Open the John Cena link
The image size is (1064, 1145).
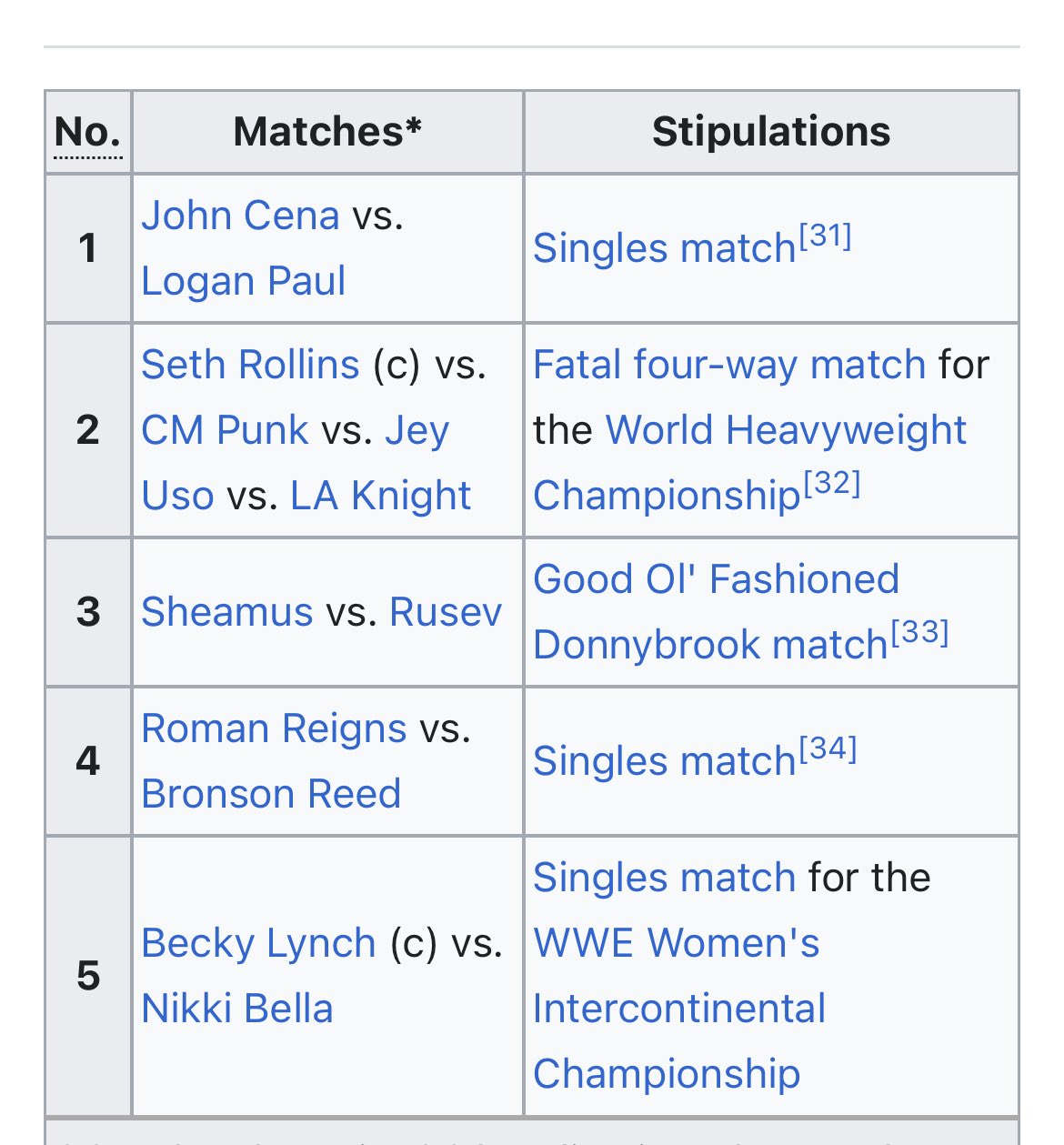pos(240,216)
